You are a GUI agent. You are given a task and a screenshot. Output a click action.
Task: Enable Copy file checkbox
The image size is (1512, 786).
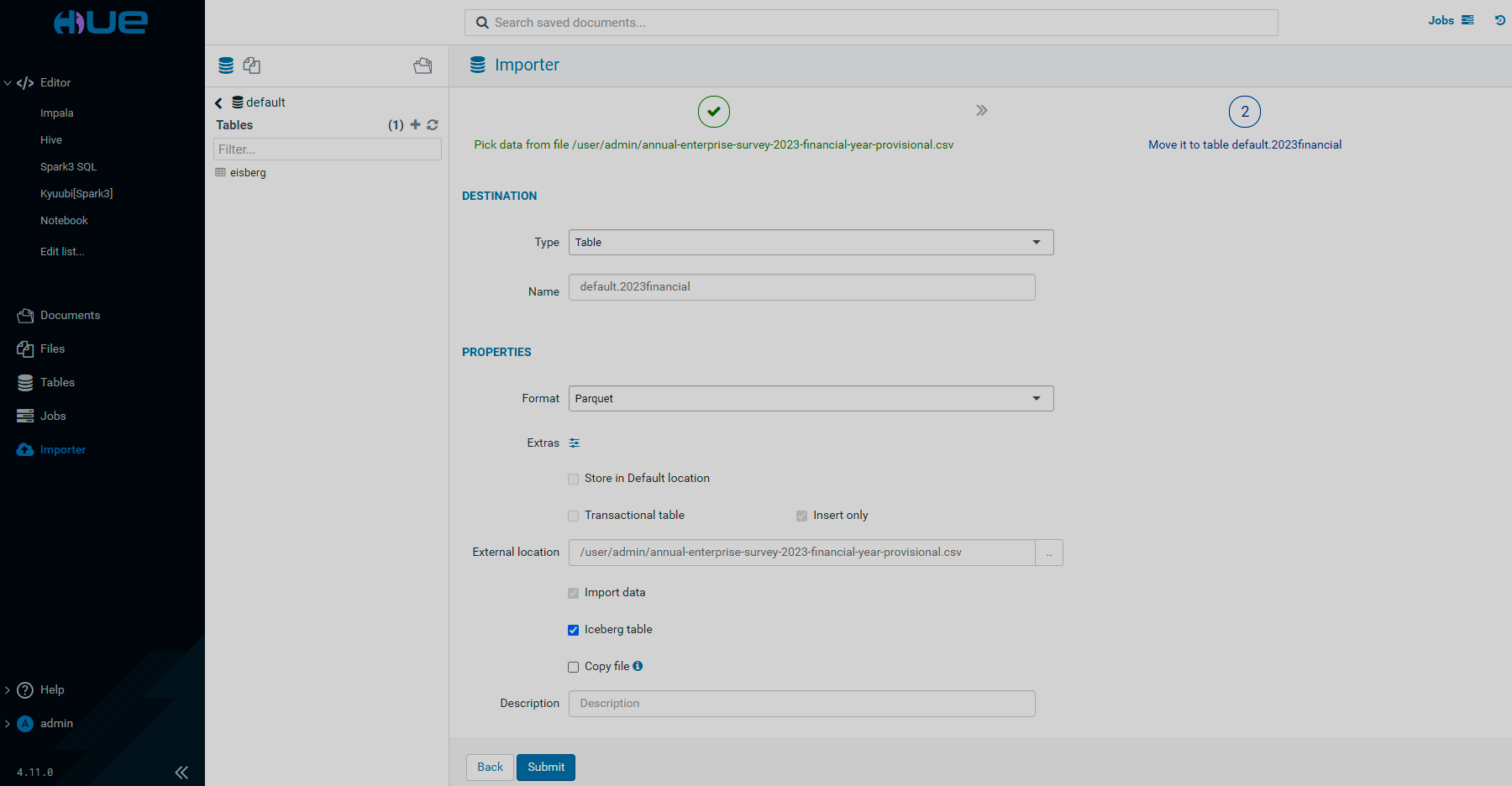pyautogui.click(x=574, y=667)
